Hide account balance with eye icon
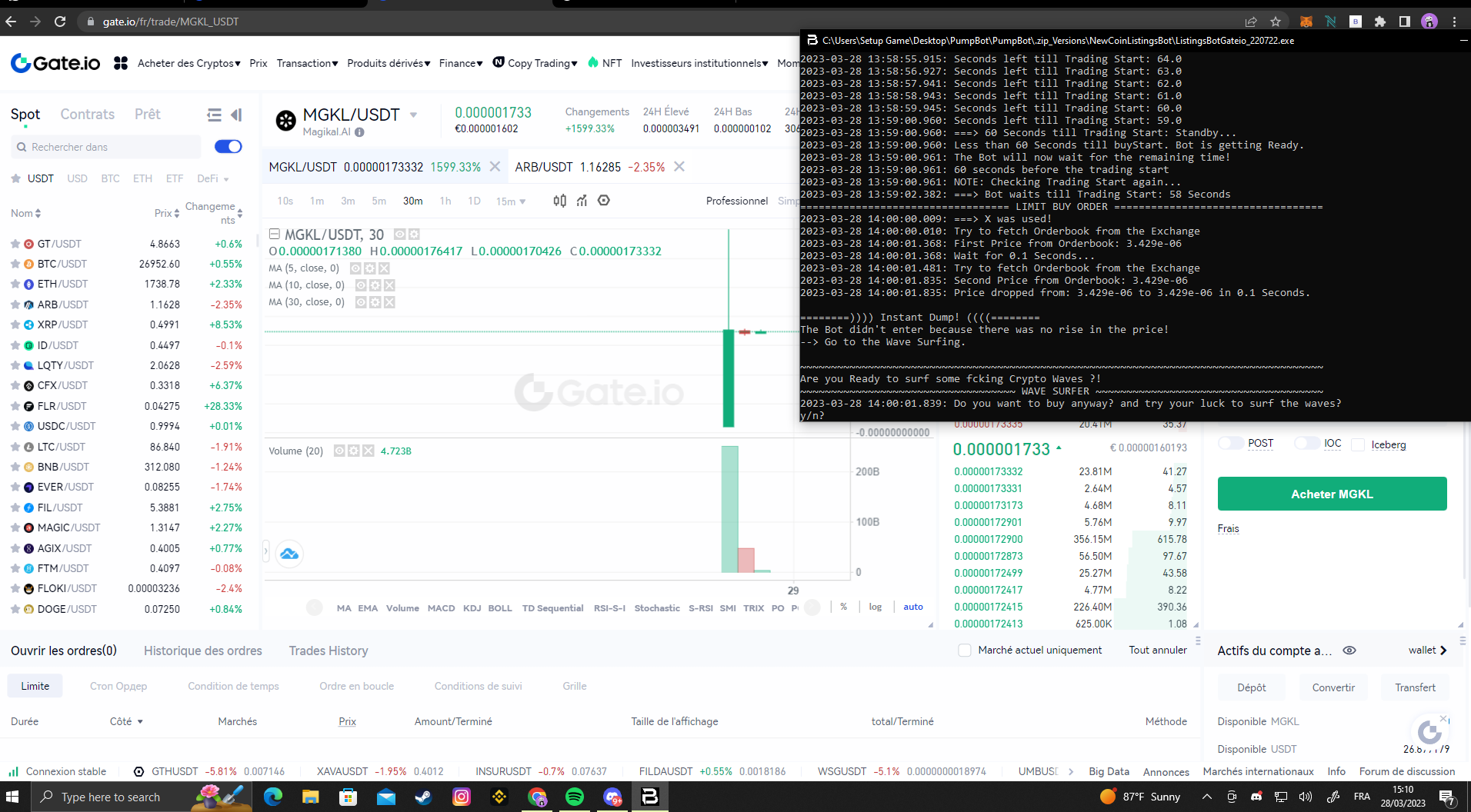This screenshot has height=812, width=1471. pos(1349,651)
